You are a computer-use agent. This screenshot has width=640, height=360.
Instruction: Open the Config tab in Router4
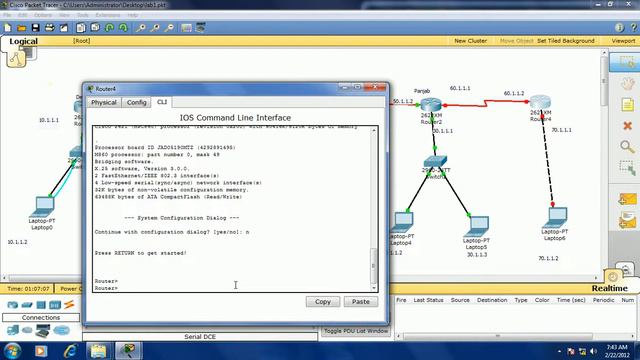(136, 102)
